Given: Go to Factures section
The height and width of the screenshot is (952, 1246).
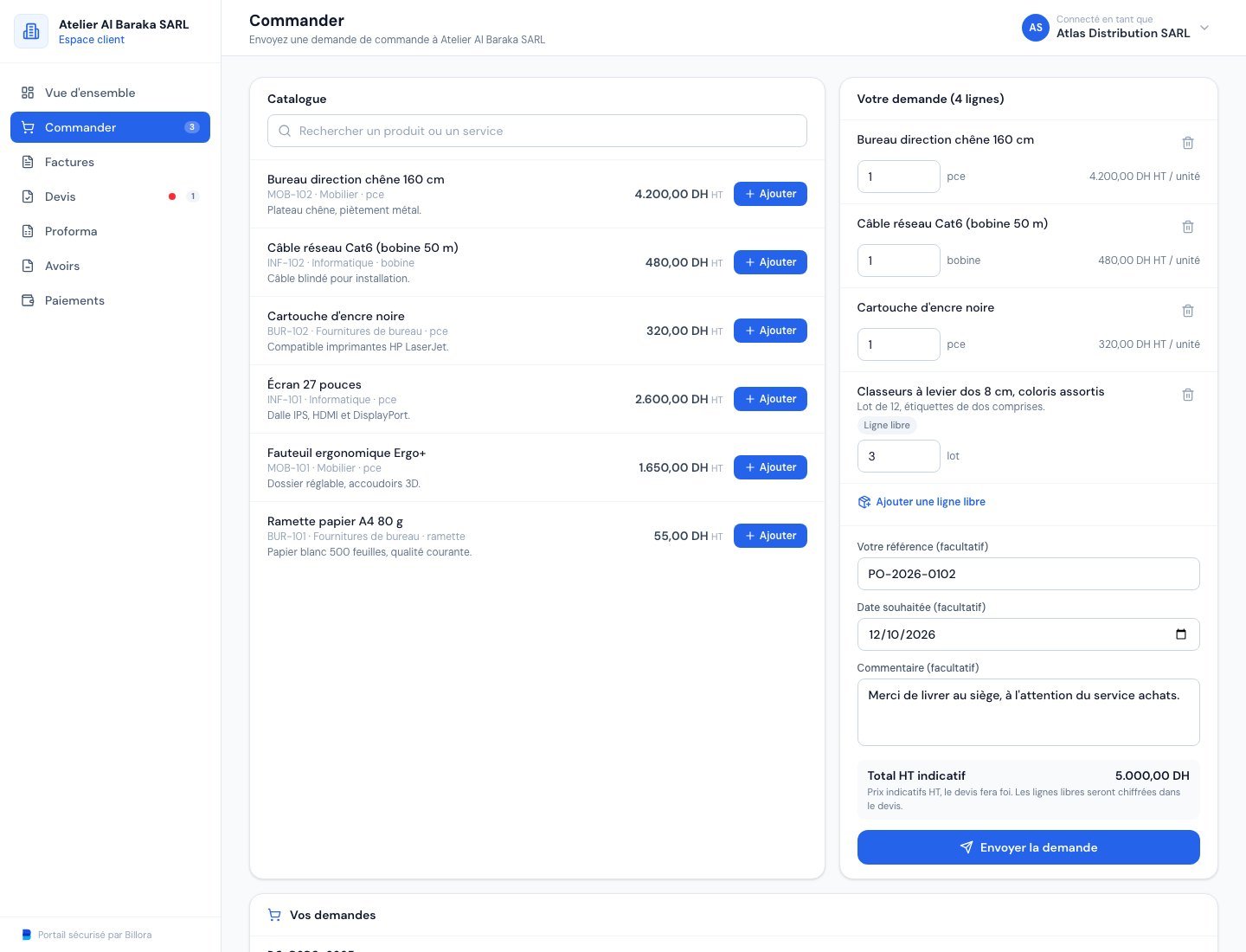Looking at the screenshot, I should (x=110, y=162).
